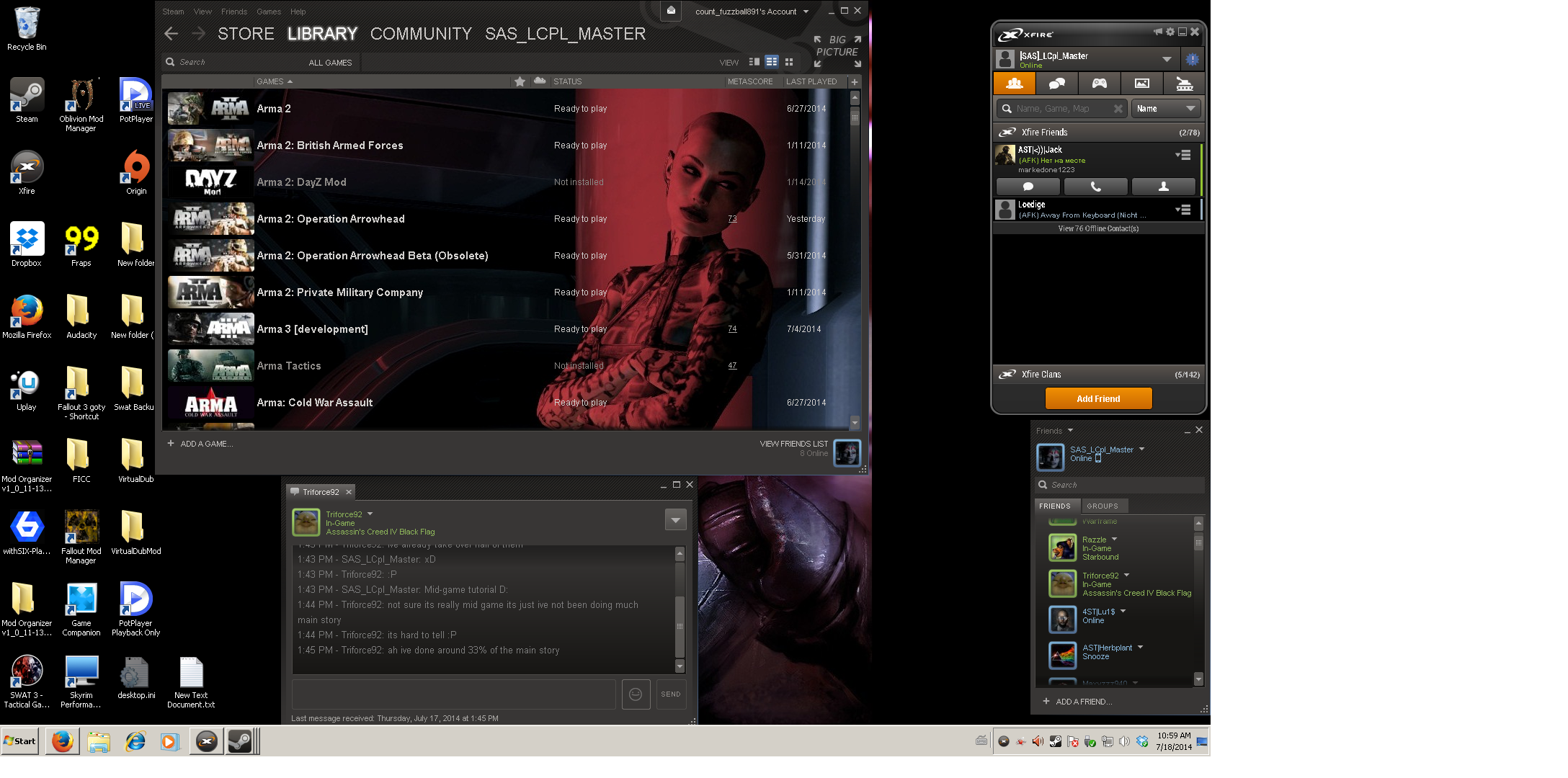Viewport: 1568px width, 778px height.
Task: Expand Xfire Clans section header
Action: tap(1098, 375)
